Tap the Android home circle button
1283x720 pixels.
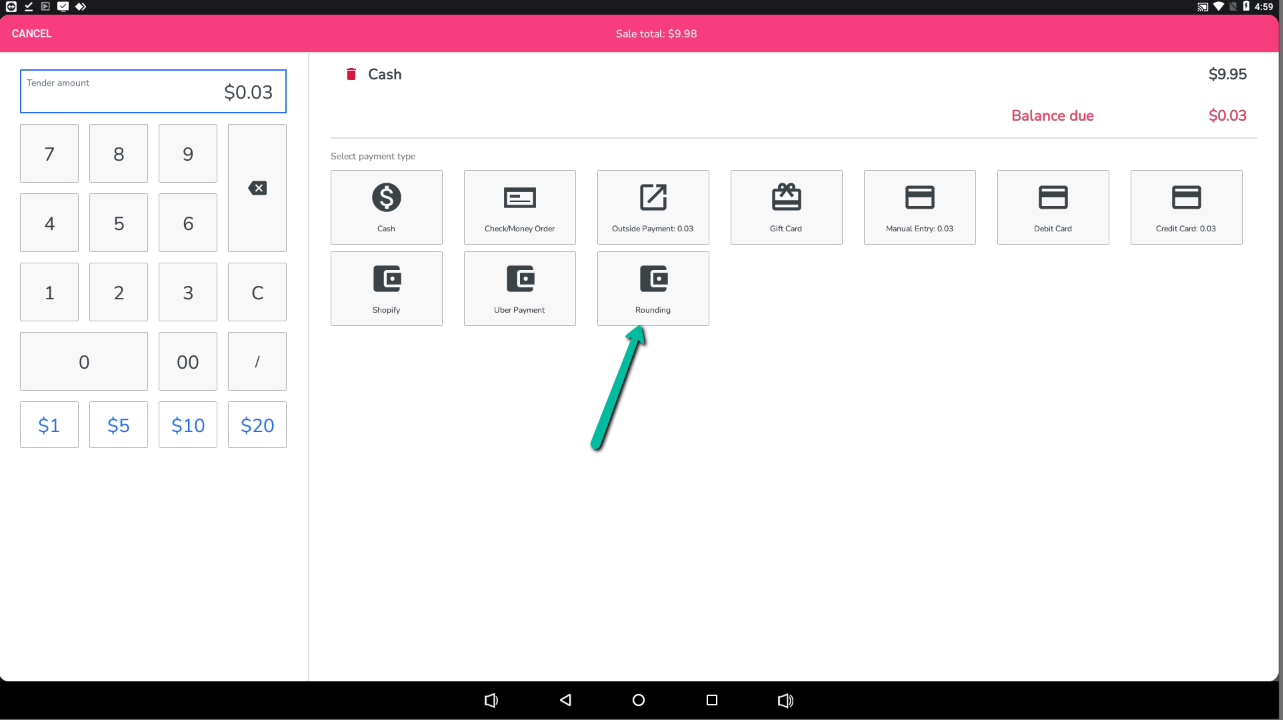click(639, 700)
